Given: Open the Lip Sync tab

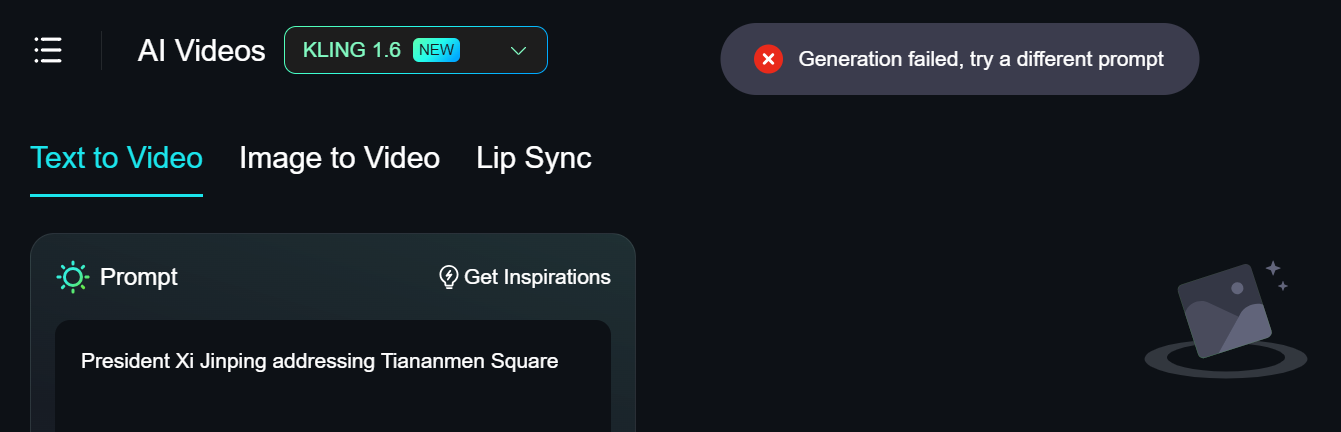Looking at the screenshot, I should tap(534, 158).
